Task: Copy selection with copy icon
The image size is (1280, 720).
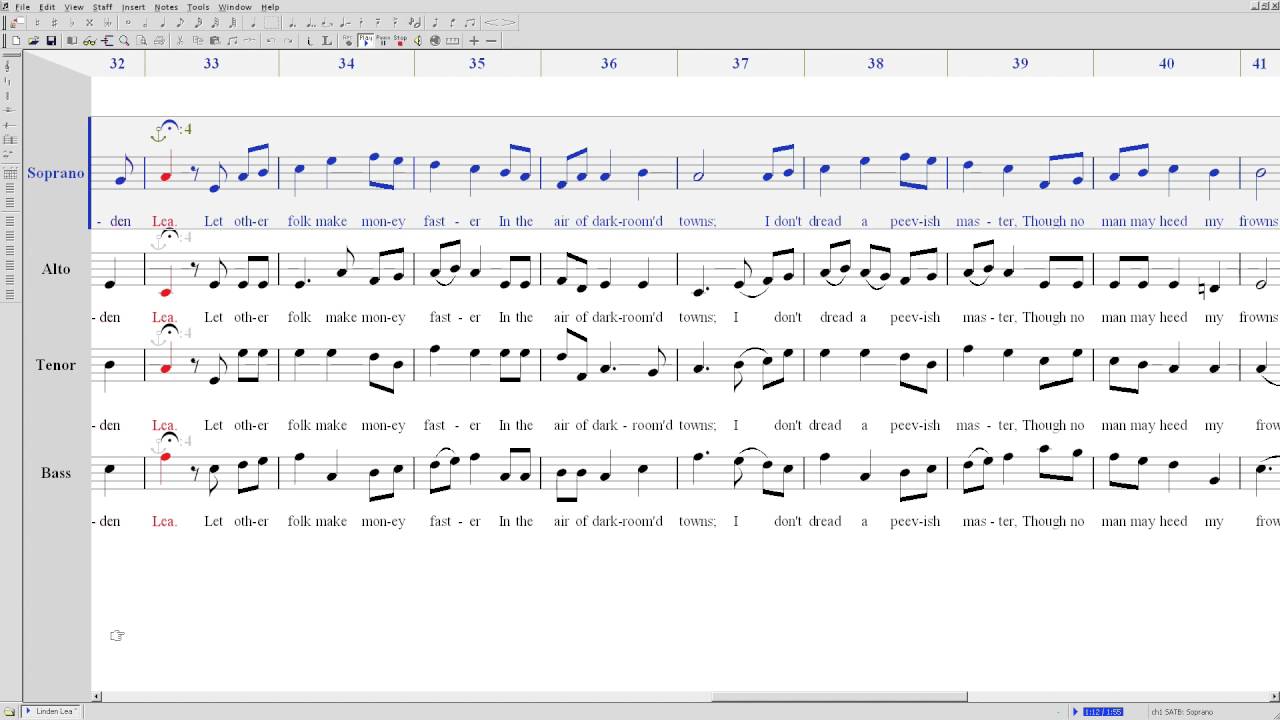Action: click(198, 41)
